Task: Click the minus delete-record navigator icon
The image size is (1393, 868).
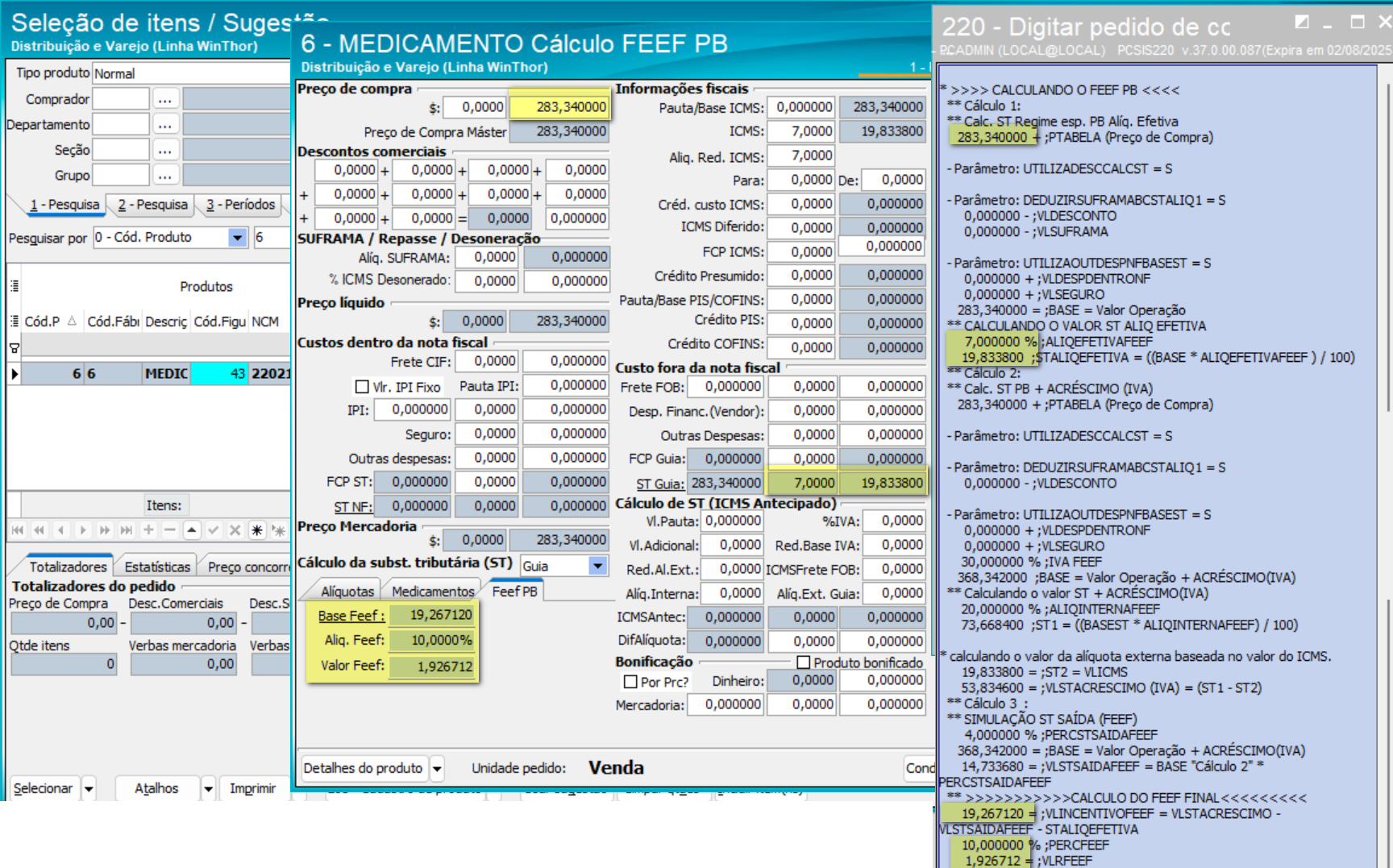Action: pyautogui.click(x=170, y=530)
